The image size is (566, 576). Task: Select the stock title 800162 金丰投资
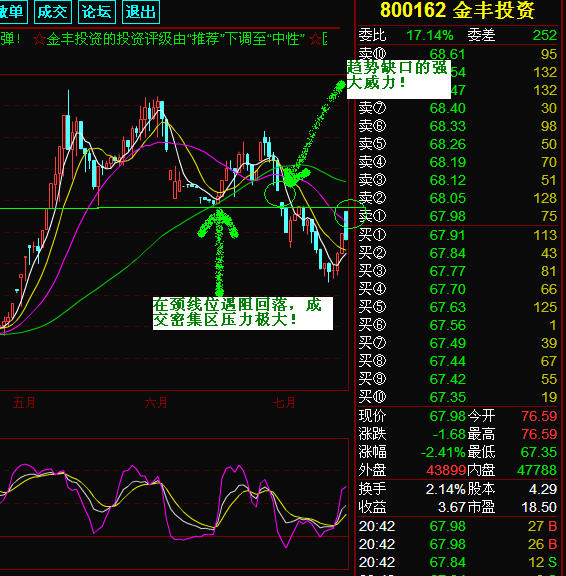click(457, 10)
